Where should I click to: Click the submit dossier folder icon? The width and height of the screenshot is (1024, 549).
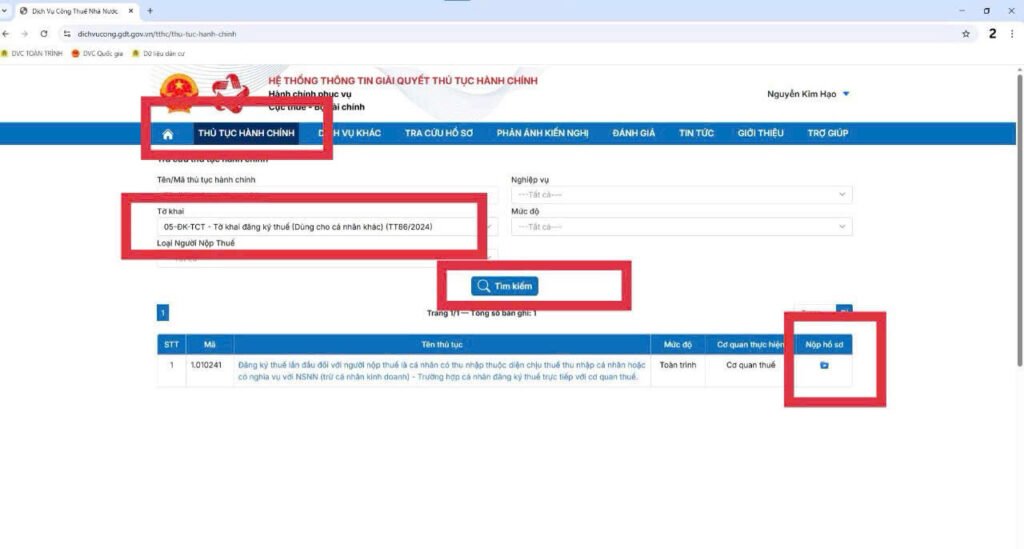click(824, 366)
